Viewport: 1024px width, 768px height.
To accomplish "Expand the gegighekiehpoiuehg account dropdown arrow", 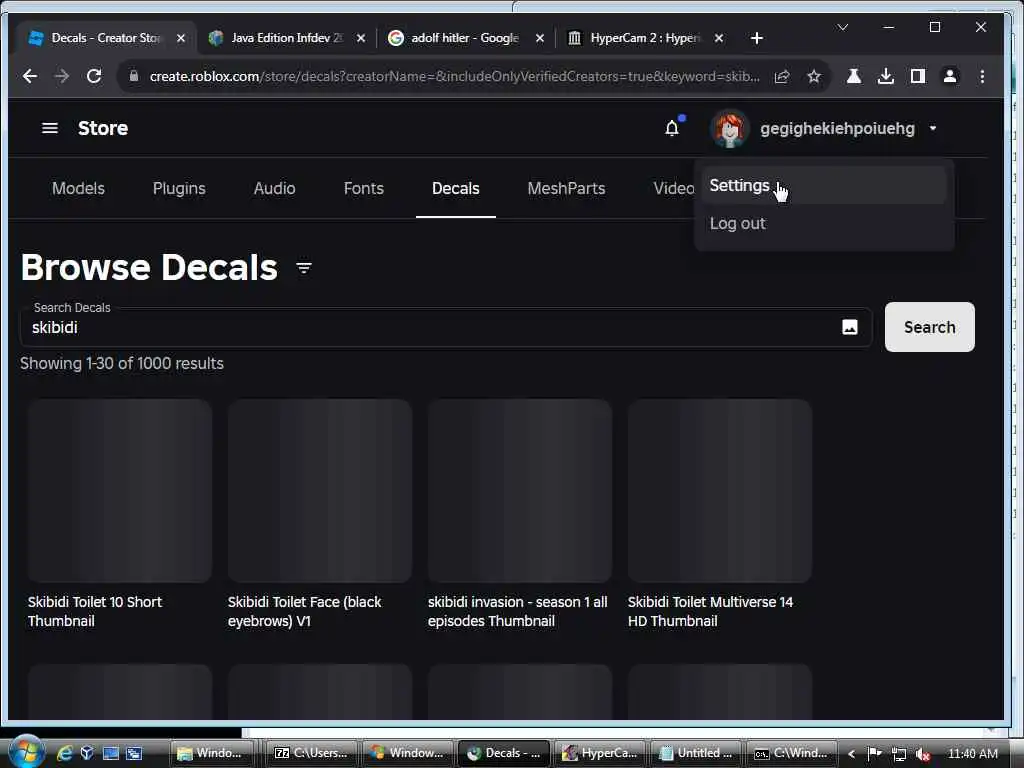I will [x=933, y=129].
